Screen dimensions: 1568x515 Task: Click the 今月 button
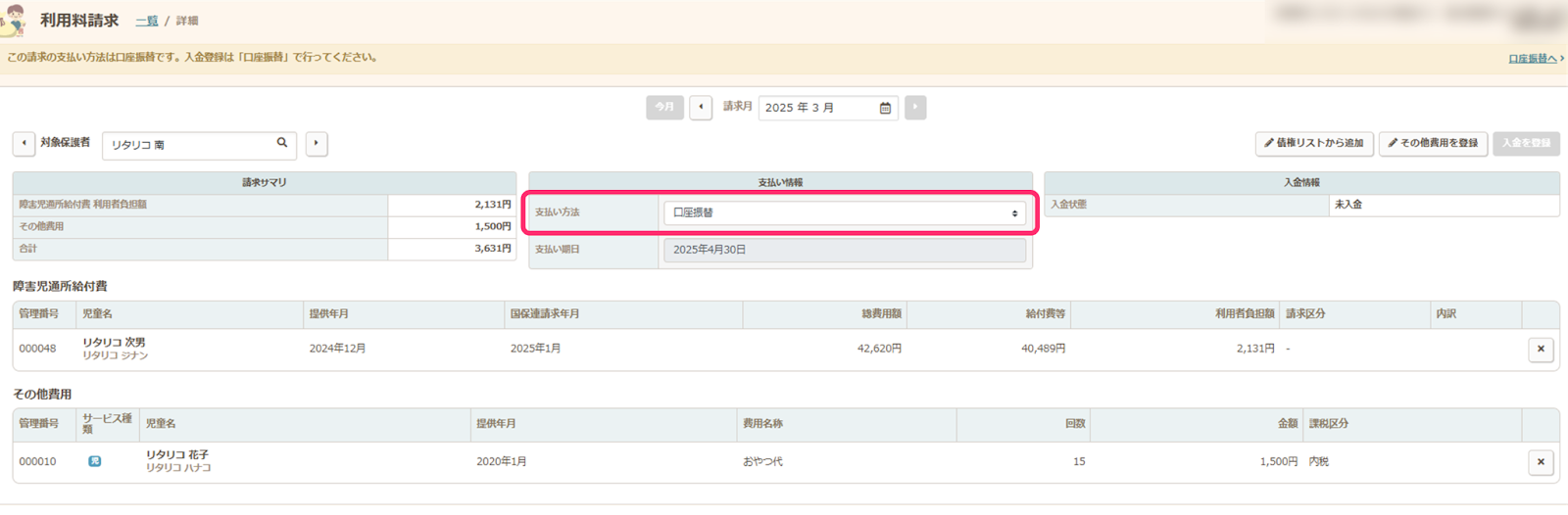tap(664, 108)
